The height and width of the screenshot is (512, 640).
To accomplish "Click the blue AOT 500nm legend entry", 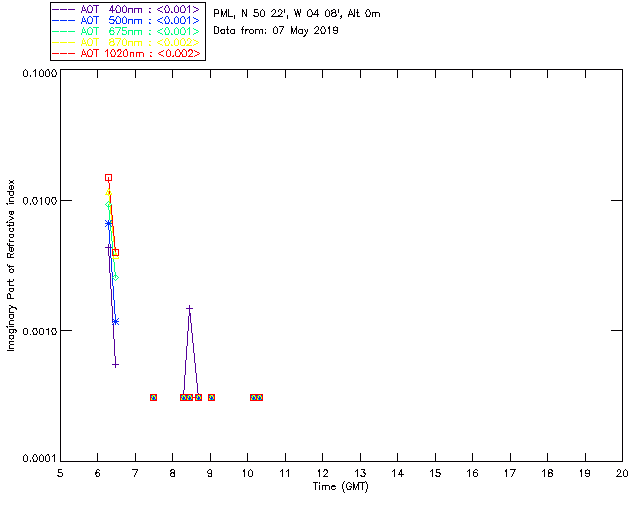I will pyautogui.click(x=126, y=20).
